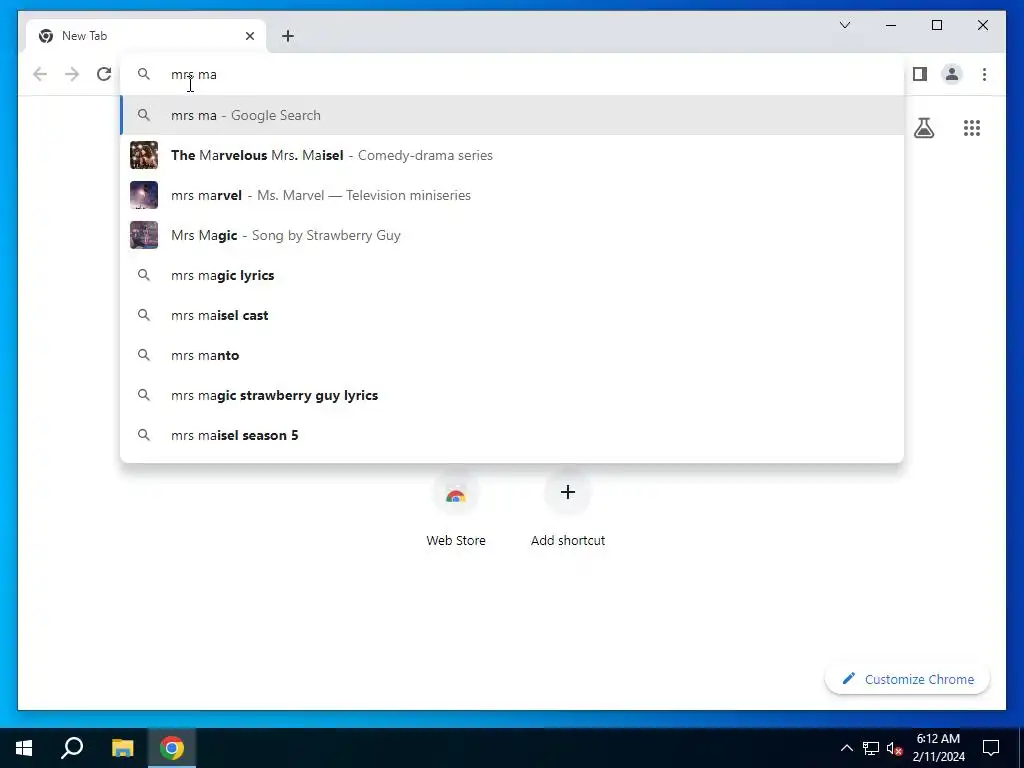Click the Marvelous Mrs. Maisel thumbnail

pyautogui.click(x=144, y=155)
